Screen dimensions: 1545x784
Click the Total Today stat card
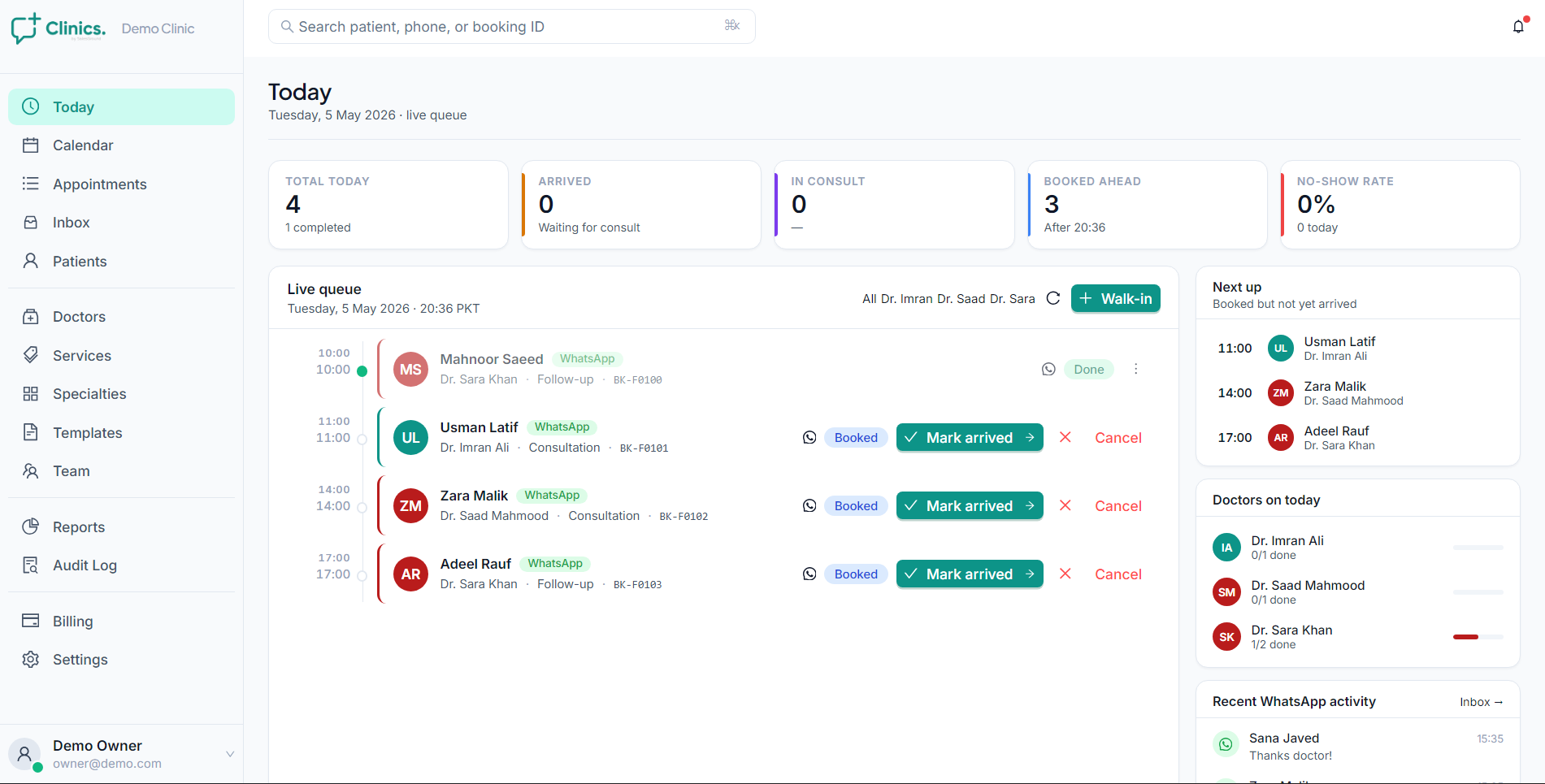click(388, 205)
